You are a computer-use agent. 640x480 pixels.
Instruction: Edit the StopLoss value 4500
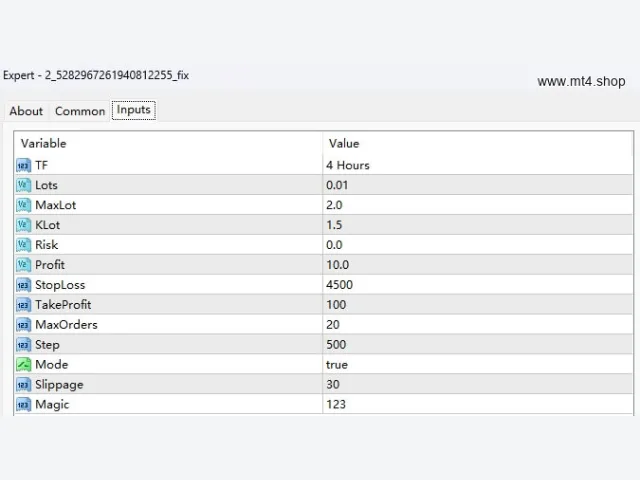point(478,285)
